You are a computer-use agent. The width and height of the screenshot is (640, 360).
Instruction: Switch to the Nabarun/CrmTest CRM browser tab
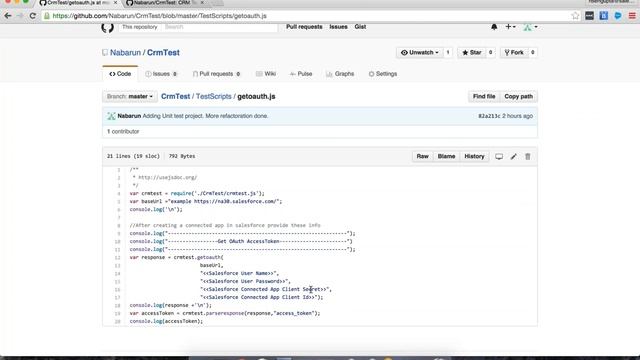coord(161,3)
